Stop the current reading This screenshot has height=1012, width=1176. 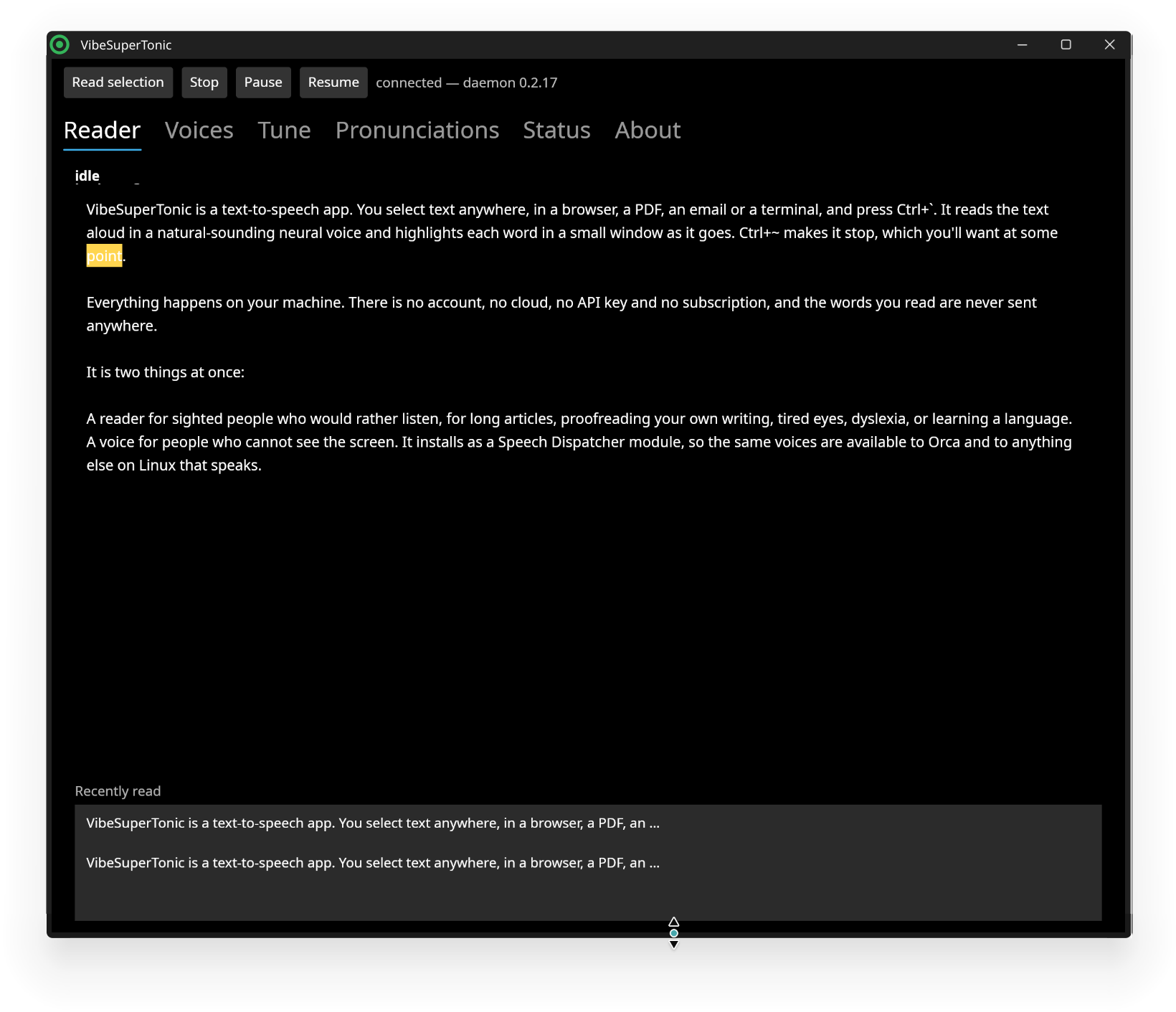coord(204,82)
